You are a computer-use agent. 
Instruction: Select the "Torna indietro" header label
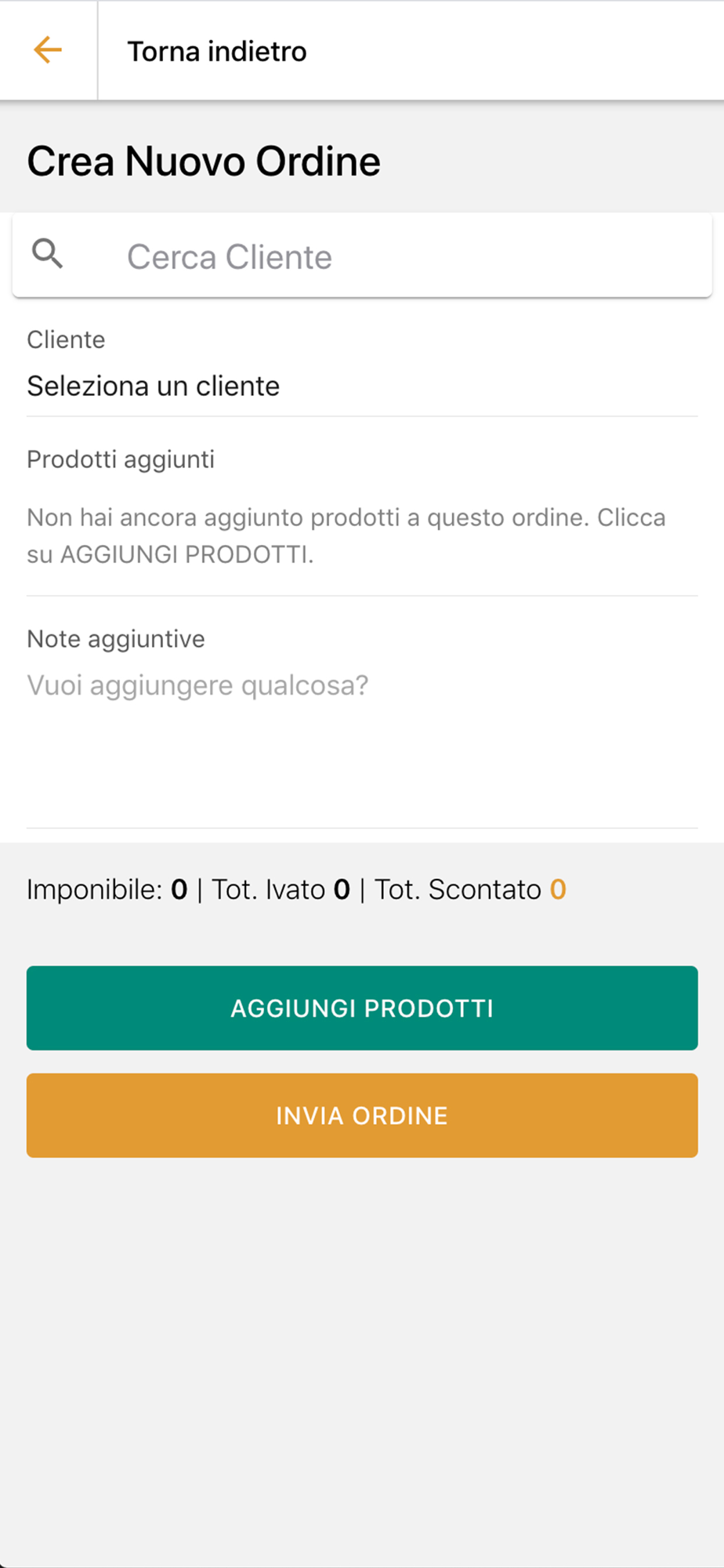tap(217, 52)
